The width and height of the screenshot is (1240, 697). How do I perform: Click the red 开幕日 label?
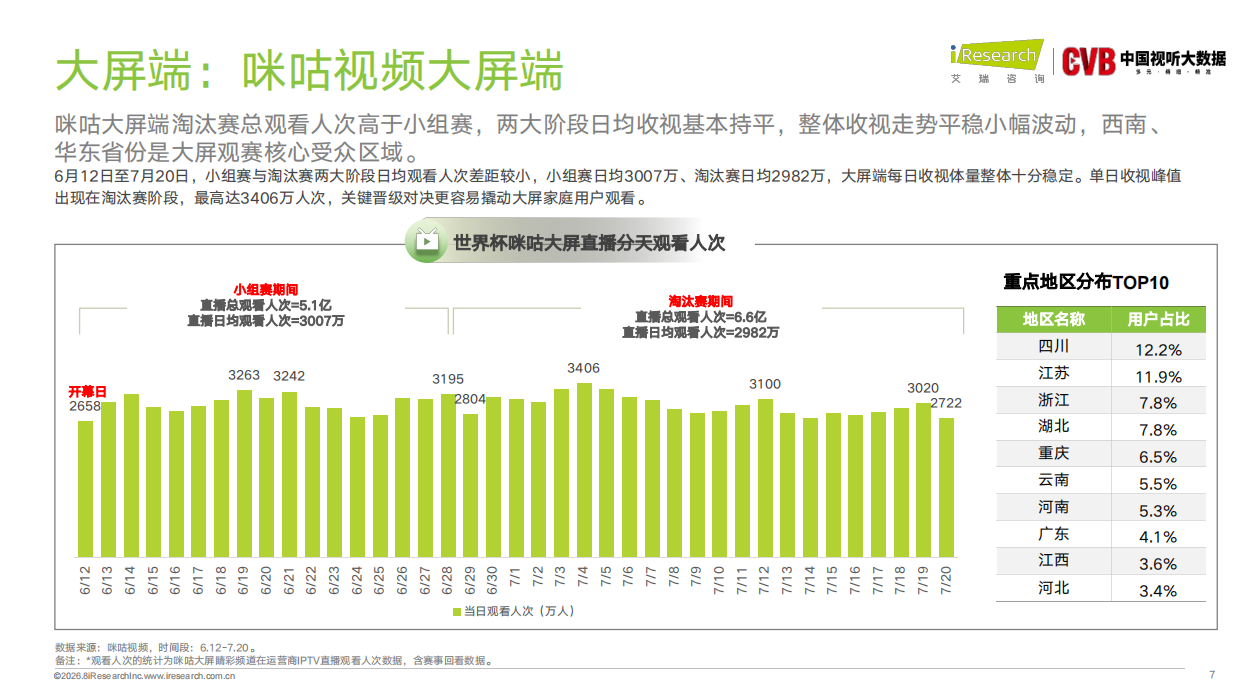click(x=87, y=391)
